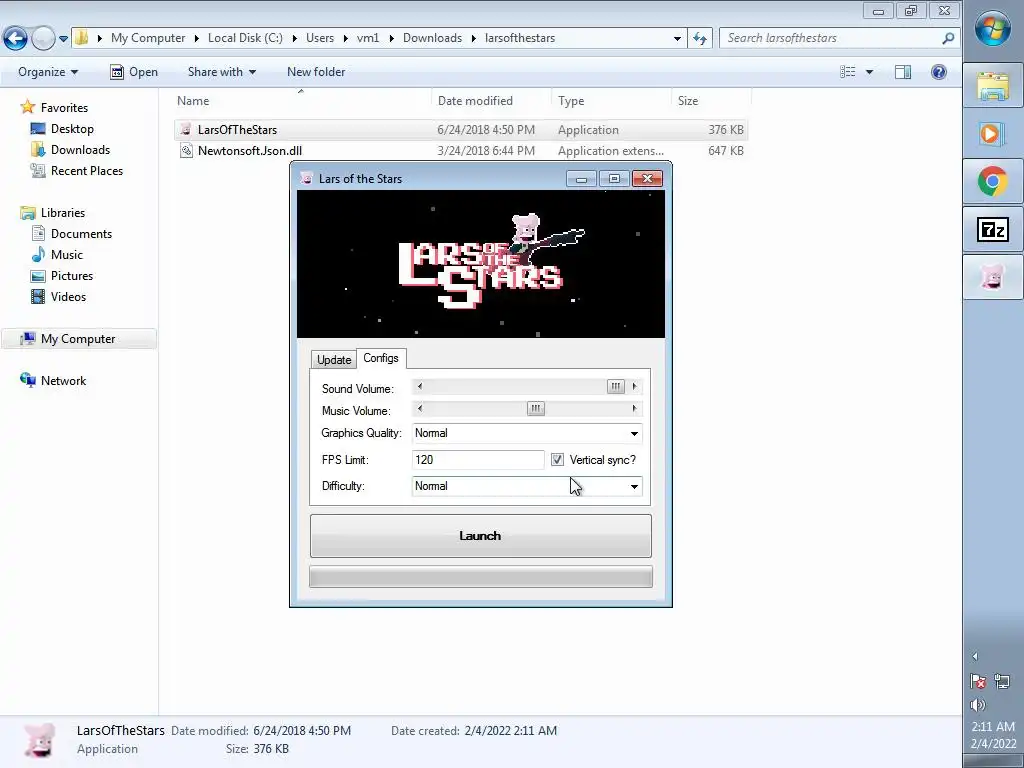Sort by Date modified column header
The width and height of the screenshot is (1024, 768).
click(x=491, y=101)
